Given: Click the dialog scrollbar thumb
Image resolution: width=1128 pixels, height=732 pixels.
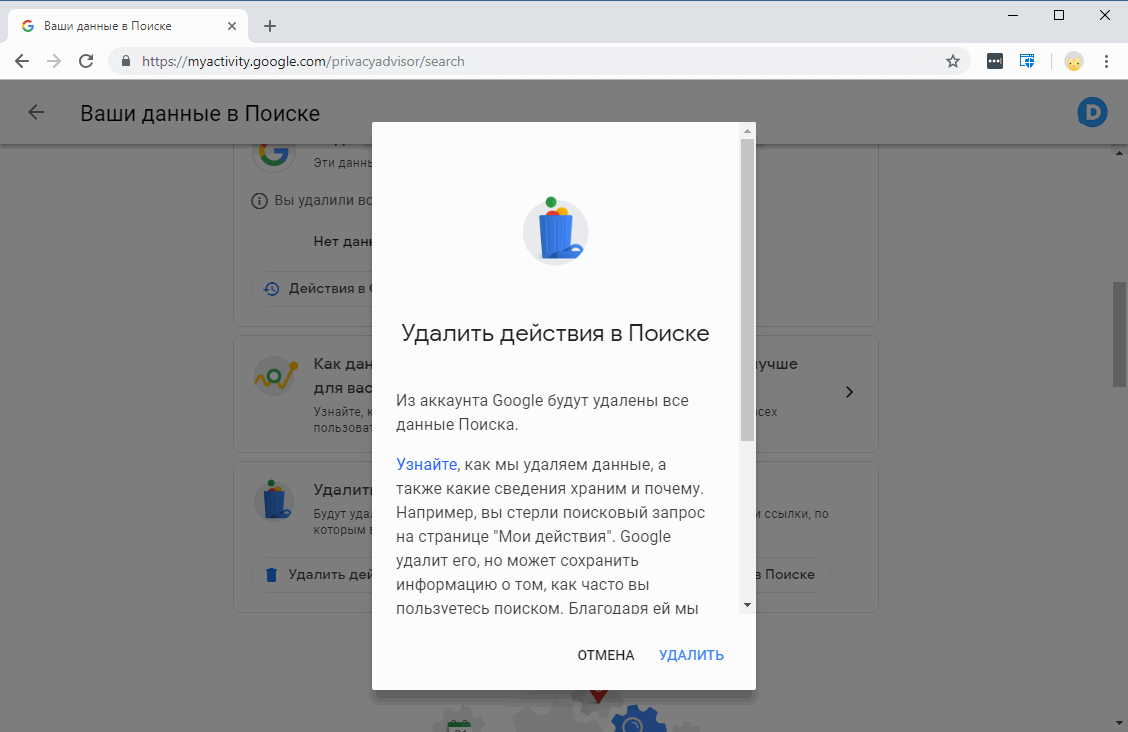Looking at the screenshot, I should [x=747, y=289].
